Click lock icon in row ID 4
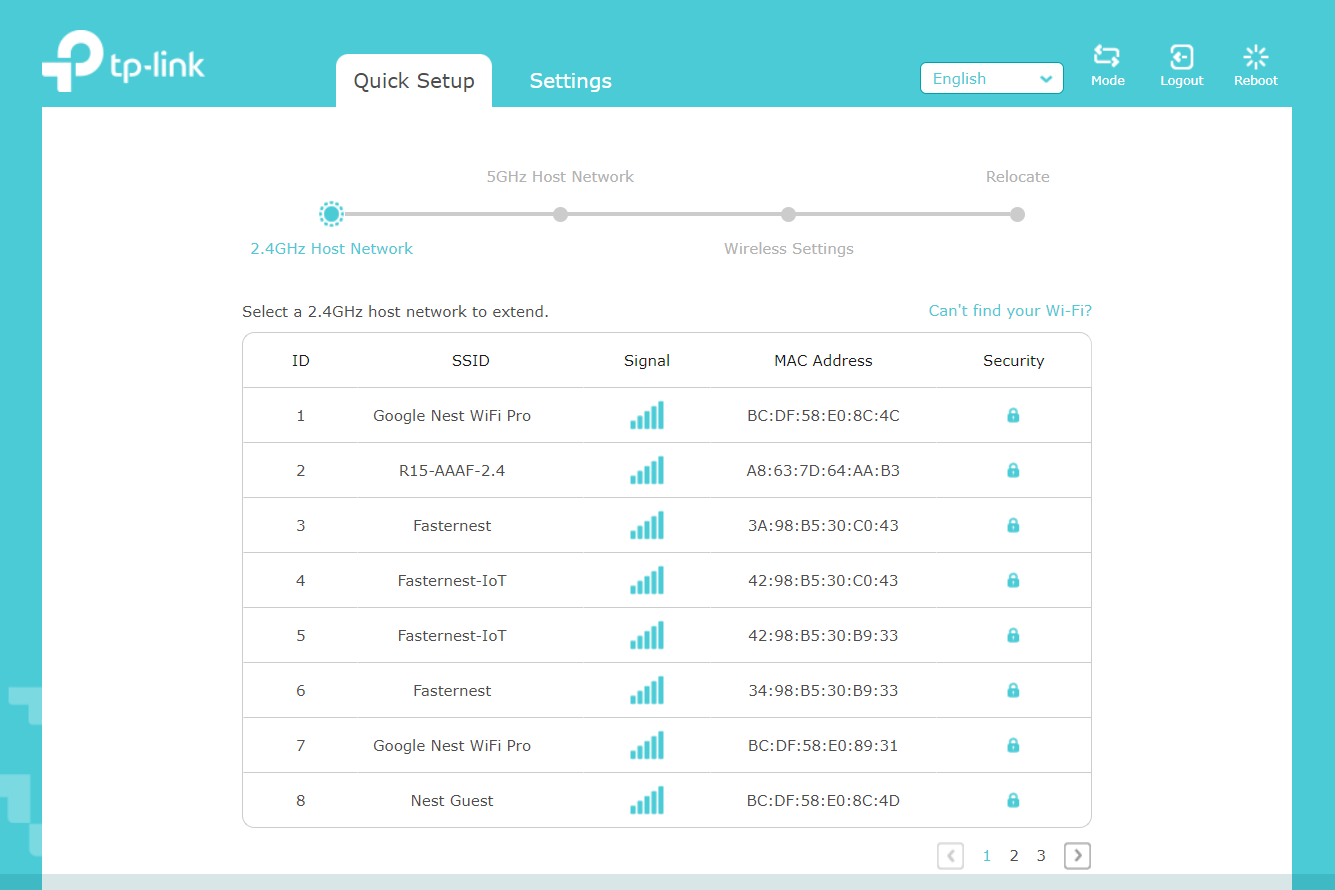The width and height of the screenshot is (1335, 890). click(1013, 580)
